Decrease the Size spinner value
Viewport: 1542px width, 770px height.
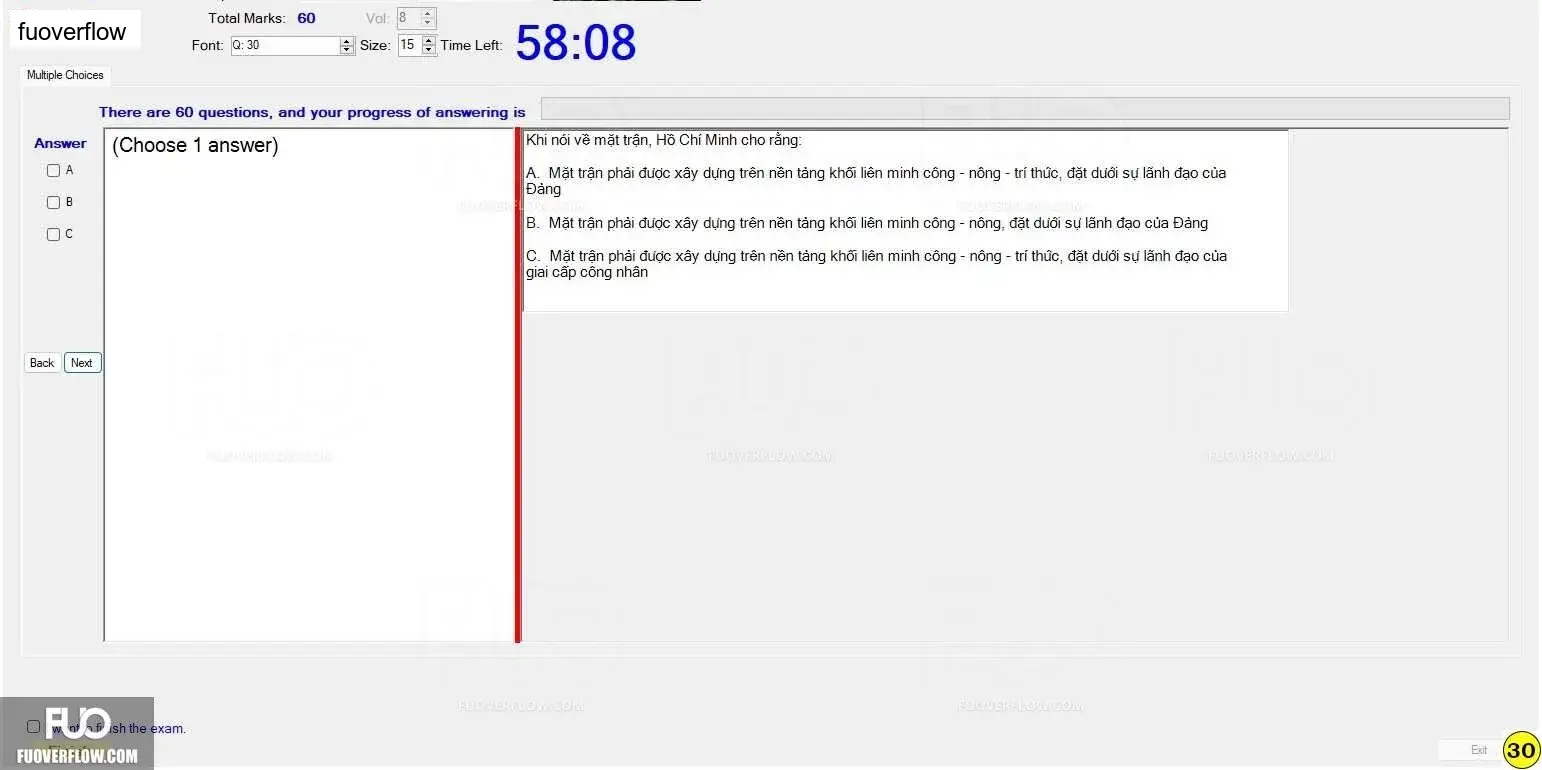click(x=429, y=50)
